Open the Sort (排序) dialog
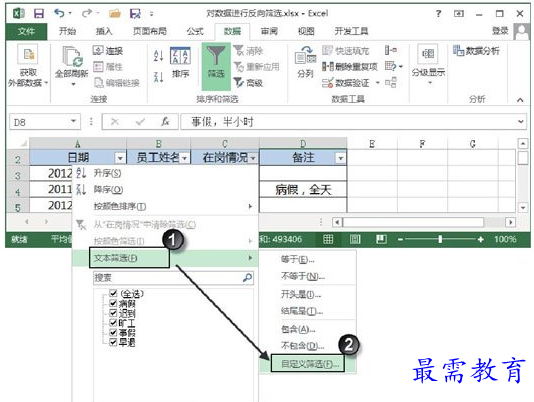This screenshot has width=534, height=402. click(180, 62)
